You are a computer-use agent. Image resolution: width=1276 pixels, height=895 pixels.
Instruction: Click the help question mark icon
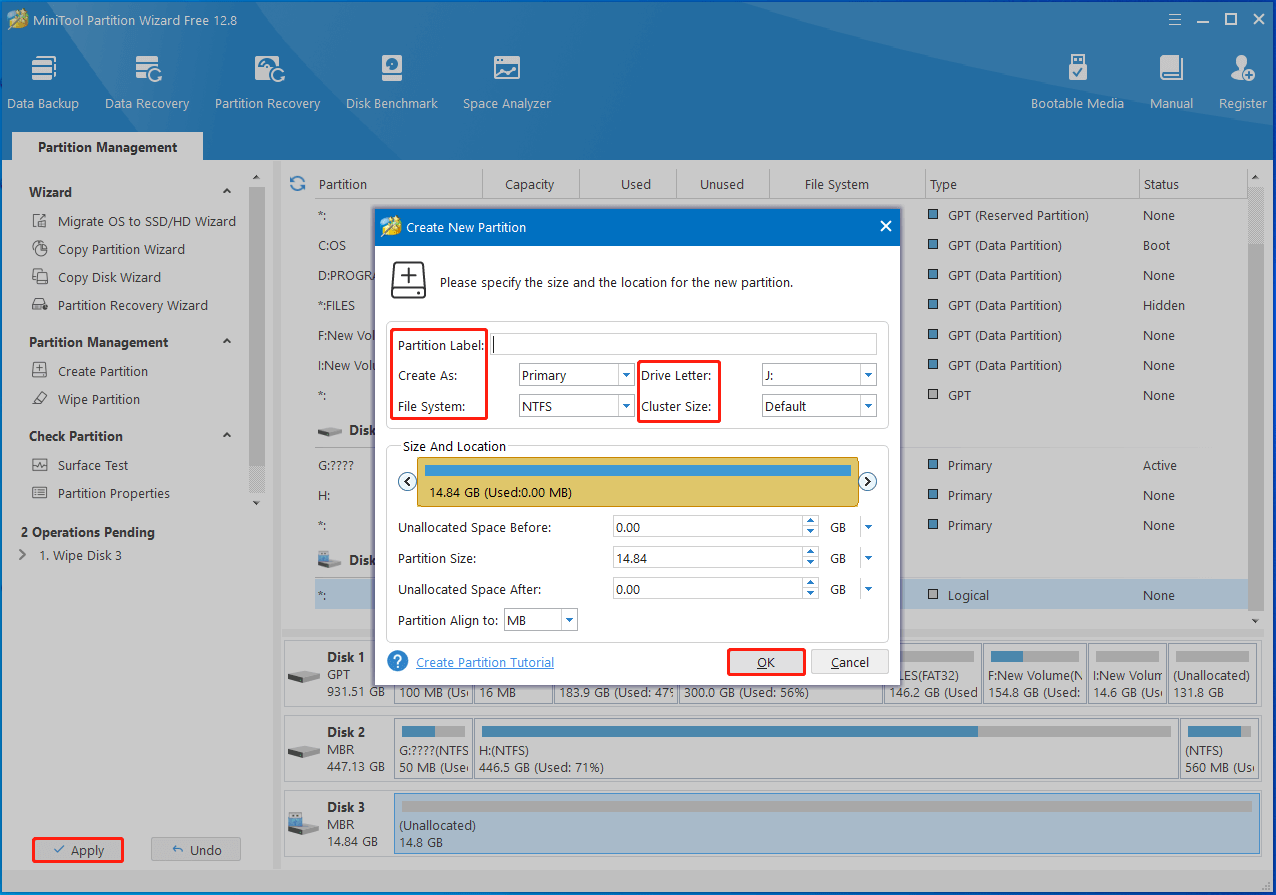click(399, 662)
